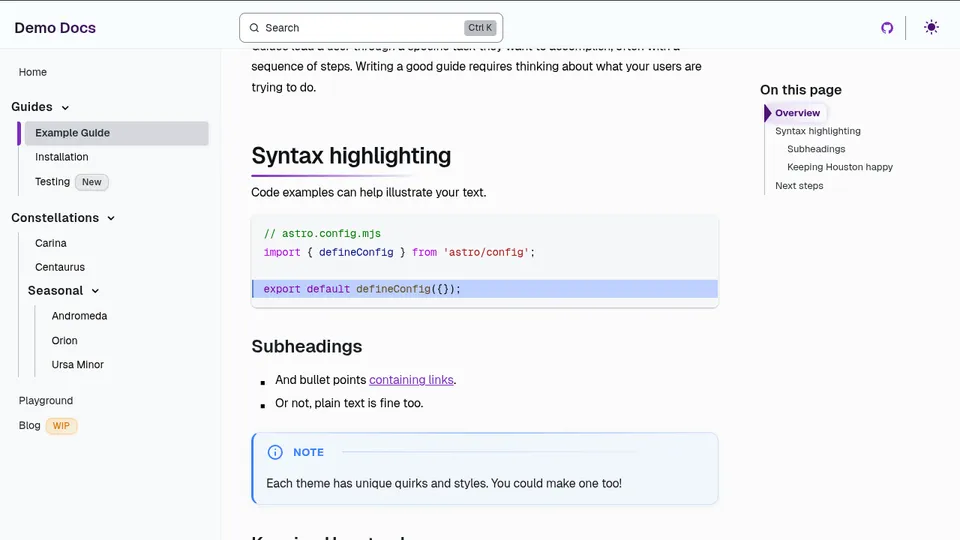Open Andromeda under Seasonal
Viewport: 960px width, 540px height.
coord(79,316)
